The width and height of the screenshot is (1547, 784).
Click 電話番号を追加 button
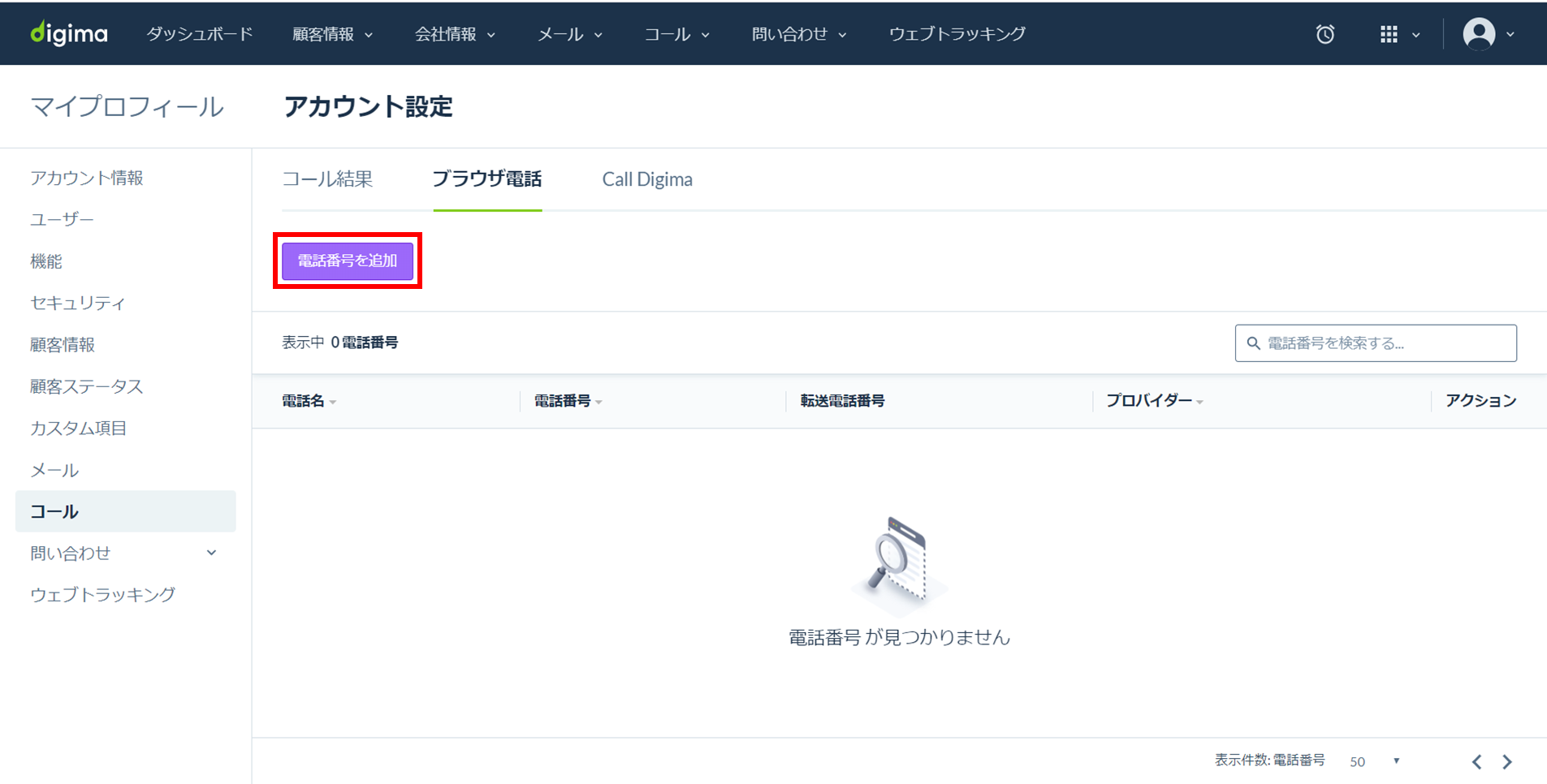coord(348,261)
